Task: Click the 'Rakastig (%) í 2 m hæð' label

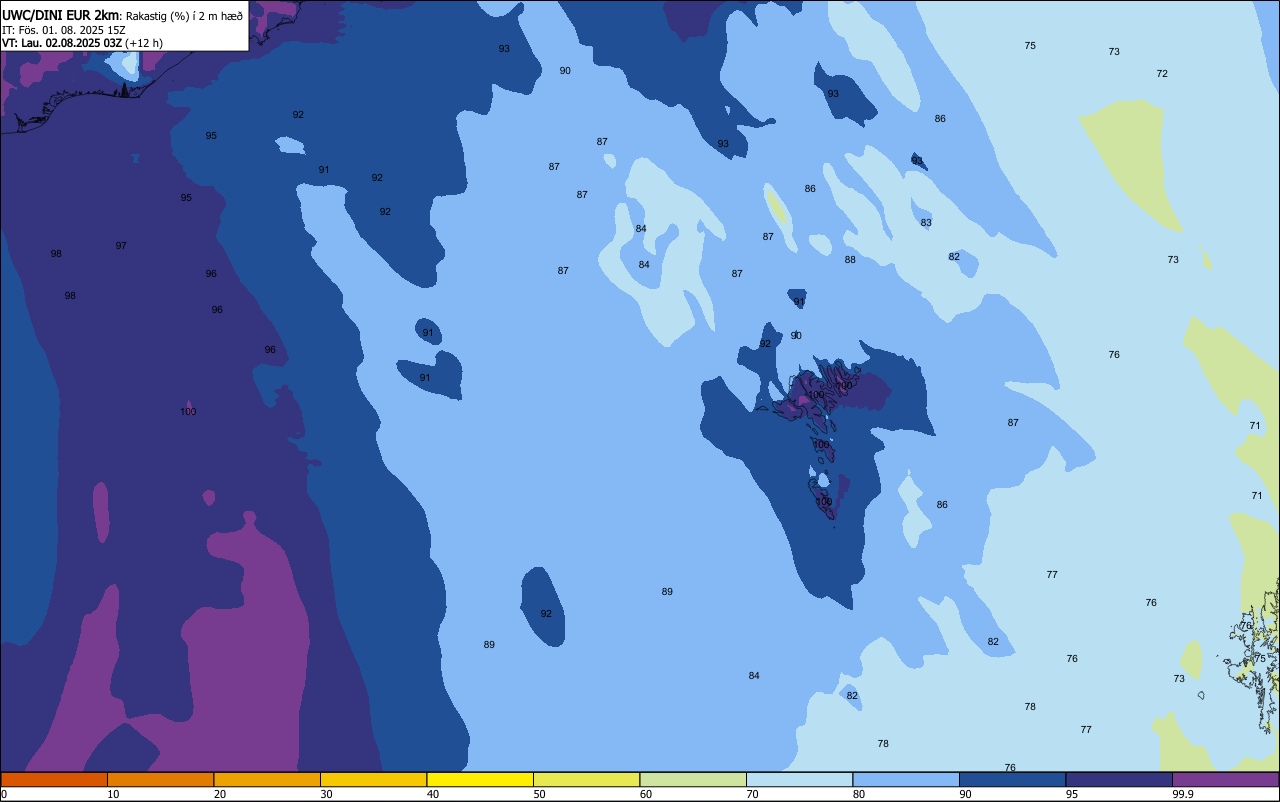Action: 184,15
